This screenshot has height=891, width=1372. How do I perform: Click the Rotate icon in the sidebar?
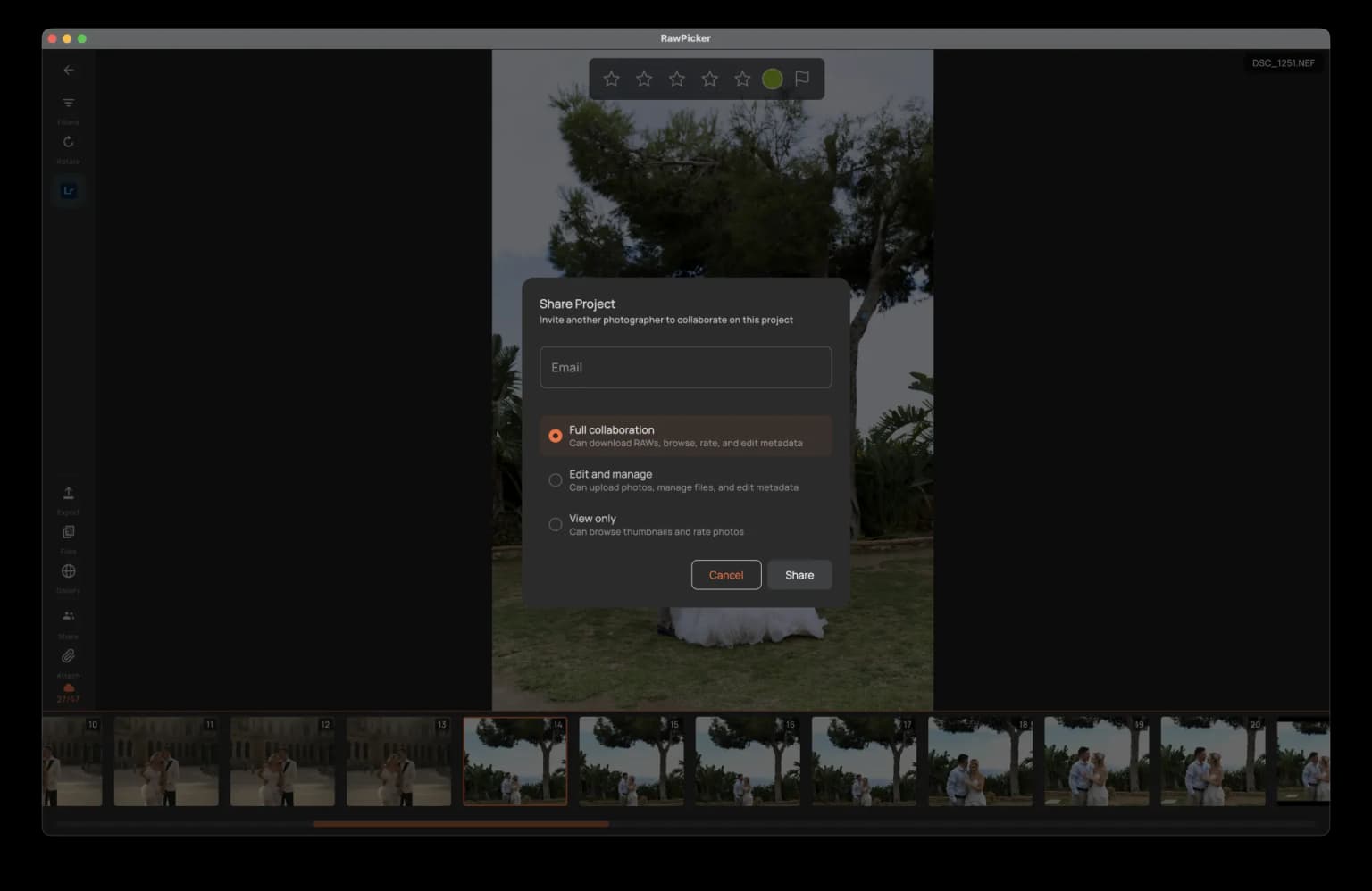click(69, 142)
